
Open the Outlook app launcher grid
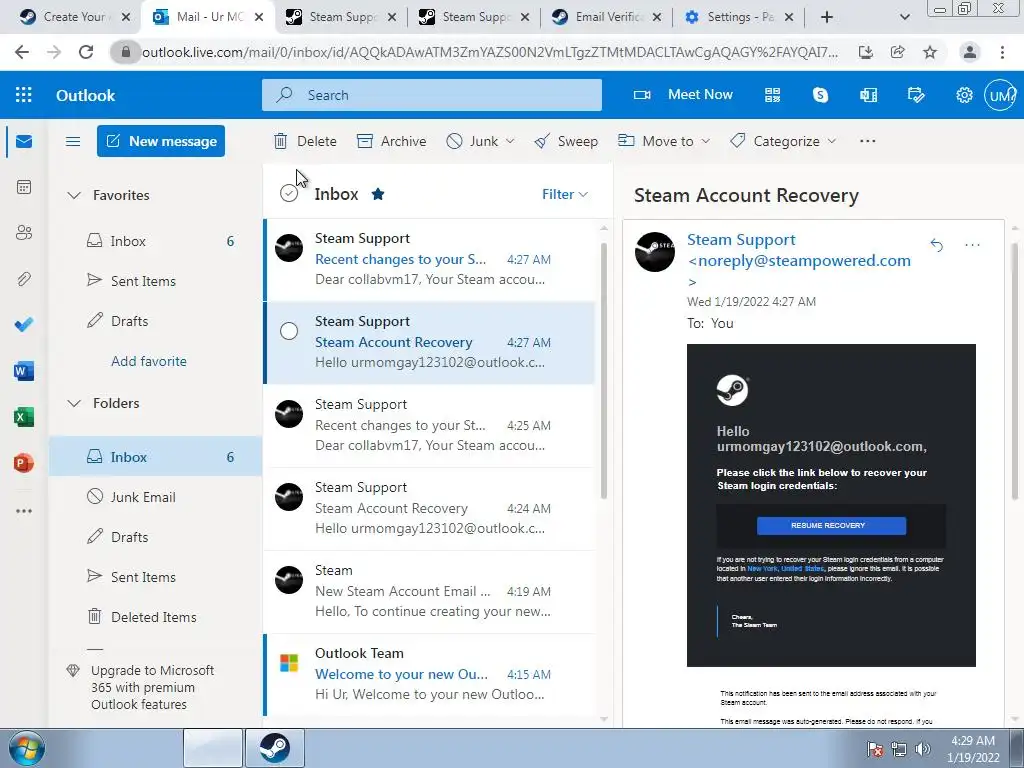coord(24,95)
